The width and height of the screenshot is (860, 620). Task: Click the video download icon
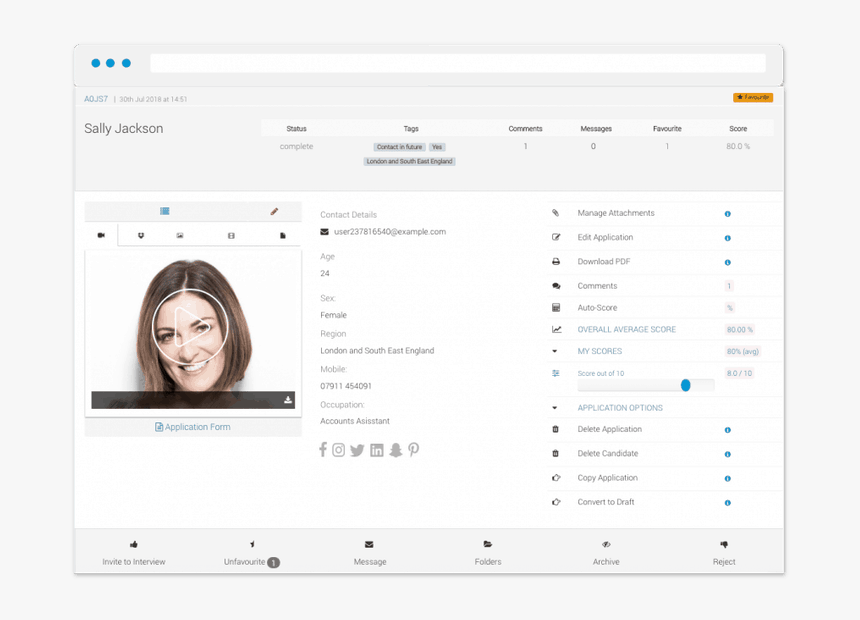[288, 400]
